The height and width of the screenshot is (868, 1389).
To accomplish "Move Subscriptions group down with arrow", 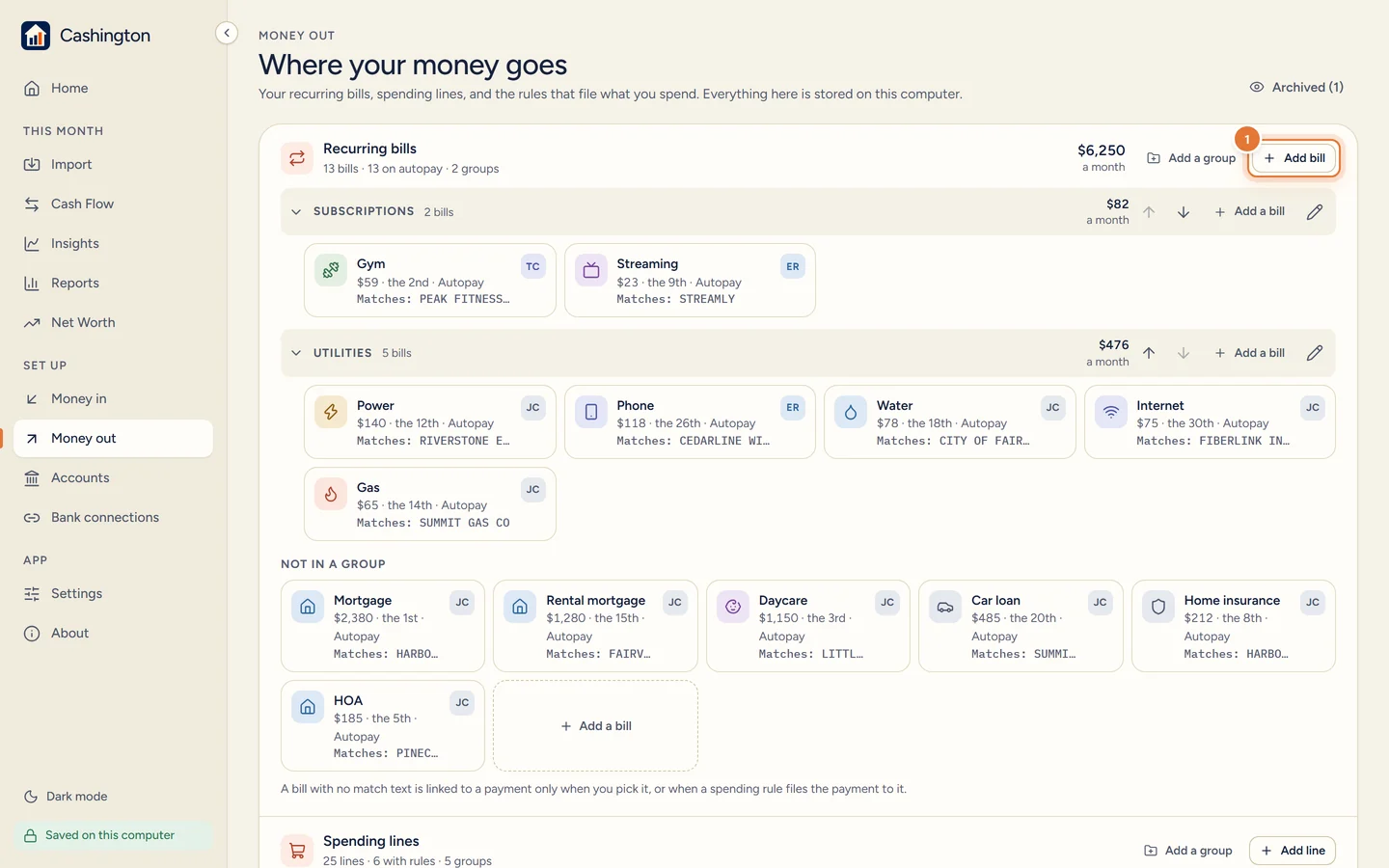I will (1184, 212).
